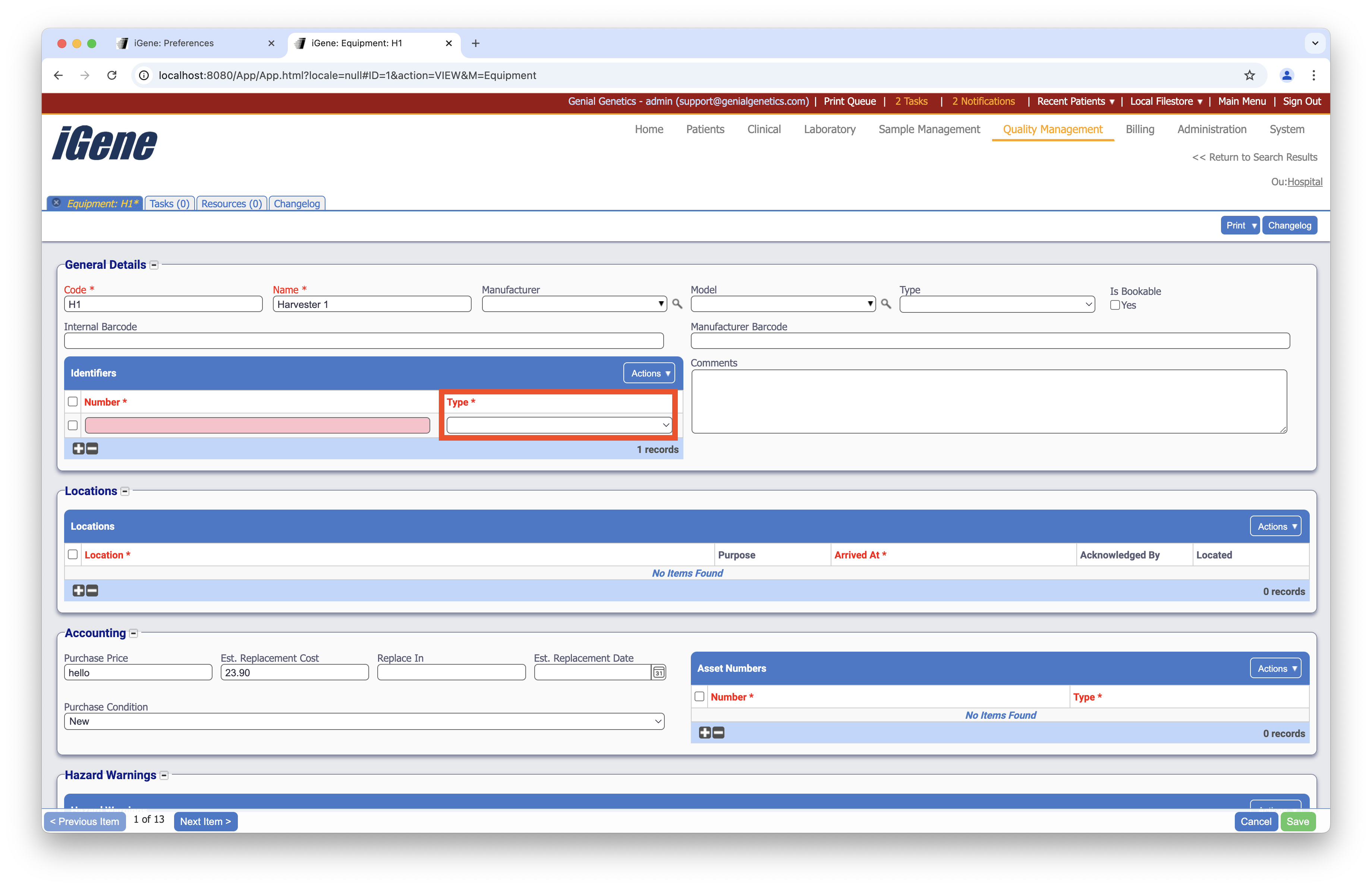This screenshot has width=1372, height=888.
Task: Remove a row from the Locations table
Action: (92, 591)
